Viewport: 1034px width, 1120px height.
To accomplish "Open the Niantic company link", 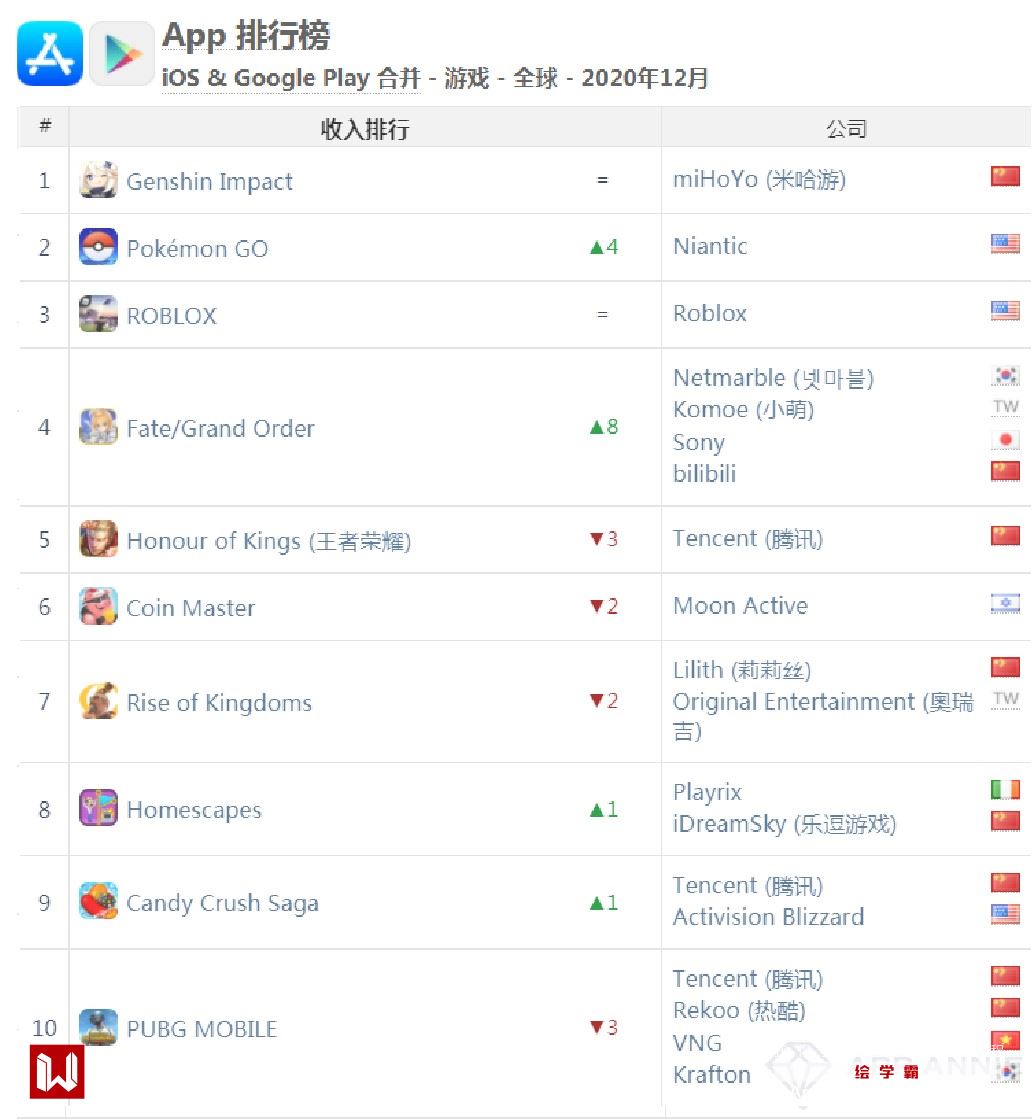I will point(710,246).
